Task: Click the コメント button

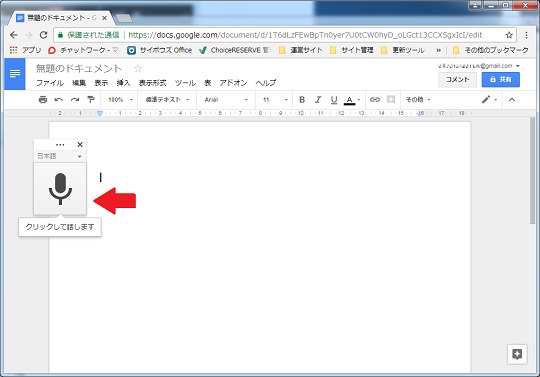Action: click(457, 80)
